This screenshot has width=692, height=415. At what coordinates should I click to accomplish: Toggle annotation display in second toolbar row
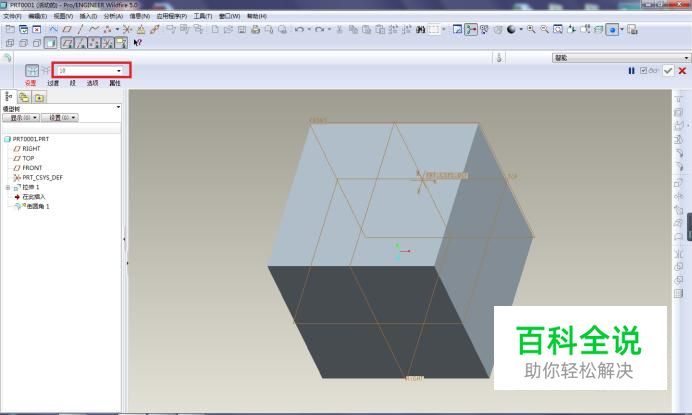click(x=121, y=43)
